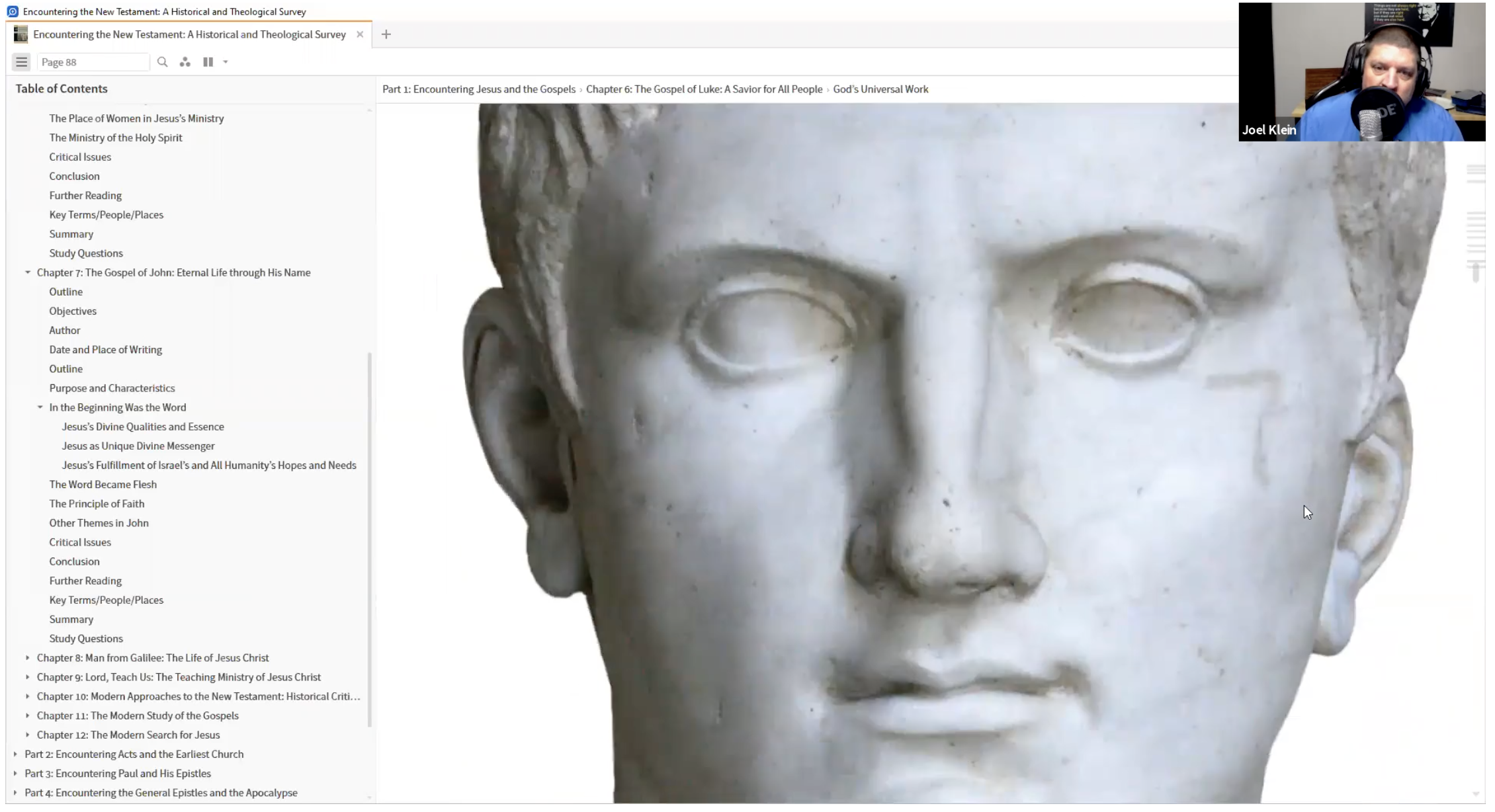
Task: Collapse Chapter 7 Gospel of John
Action: tap(28, 272)
